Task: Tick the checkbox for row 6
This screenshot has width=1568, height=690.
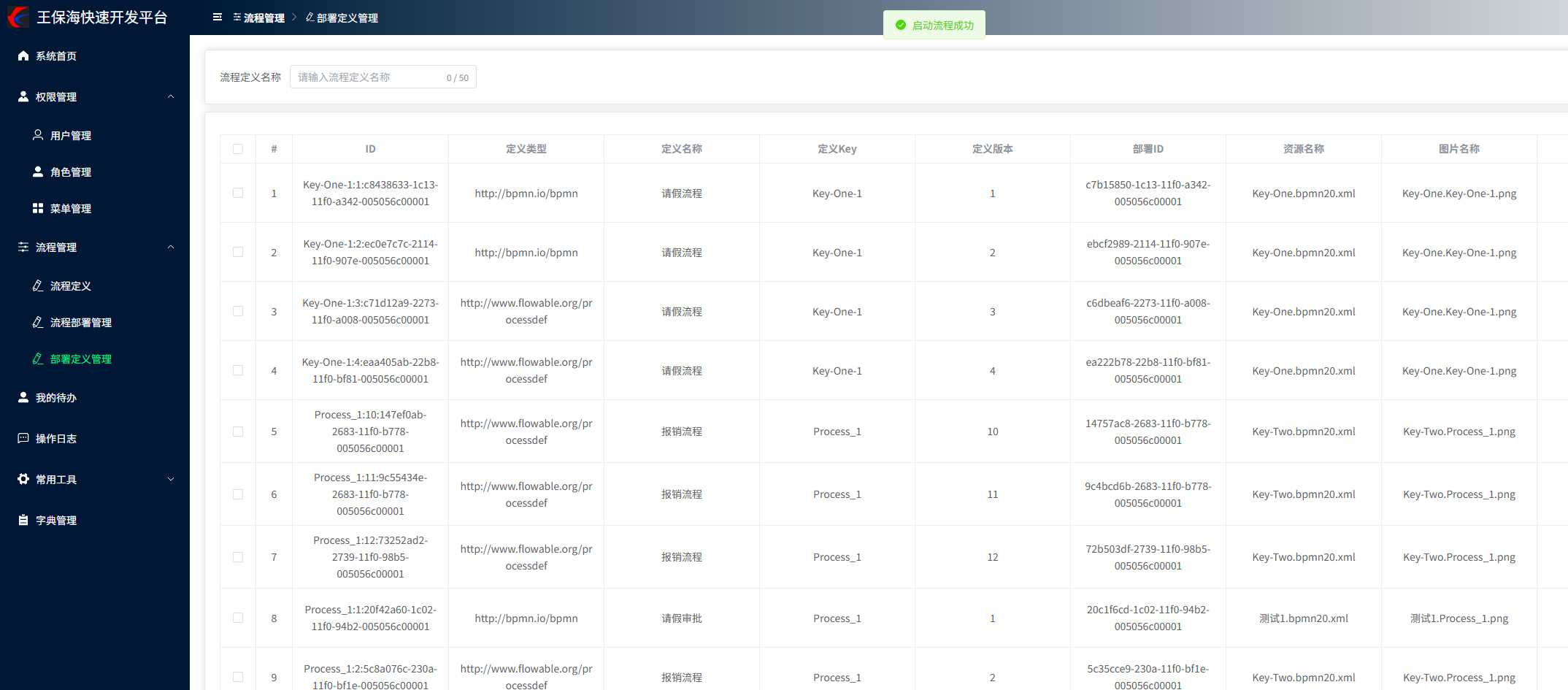Action: [x=238, y=494]
